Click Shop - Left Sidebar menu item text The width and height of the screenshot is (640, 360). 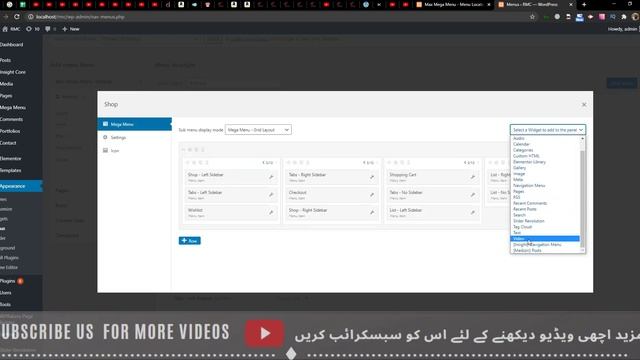[x=205, y=175]
